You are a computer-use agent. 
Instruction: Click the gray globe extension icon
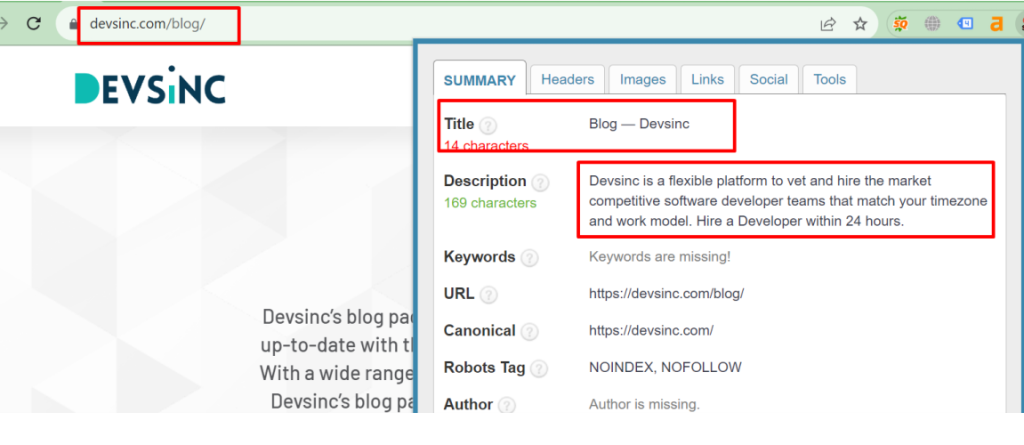point(933,24)
